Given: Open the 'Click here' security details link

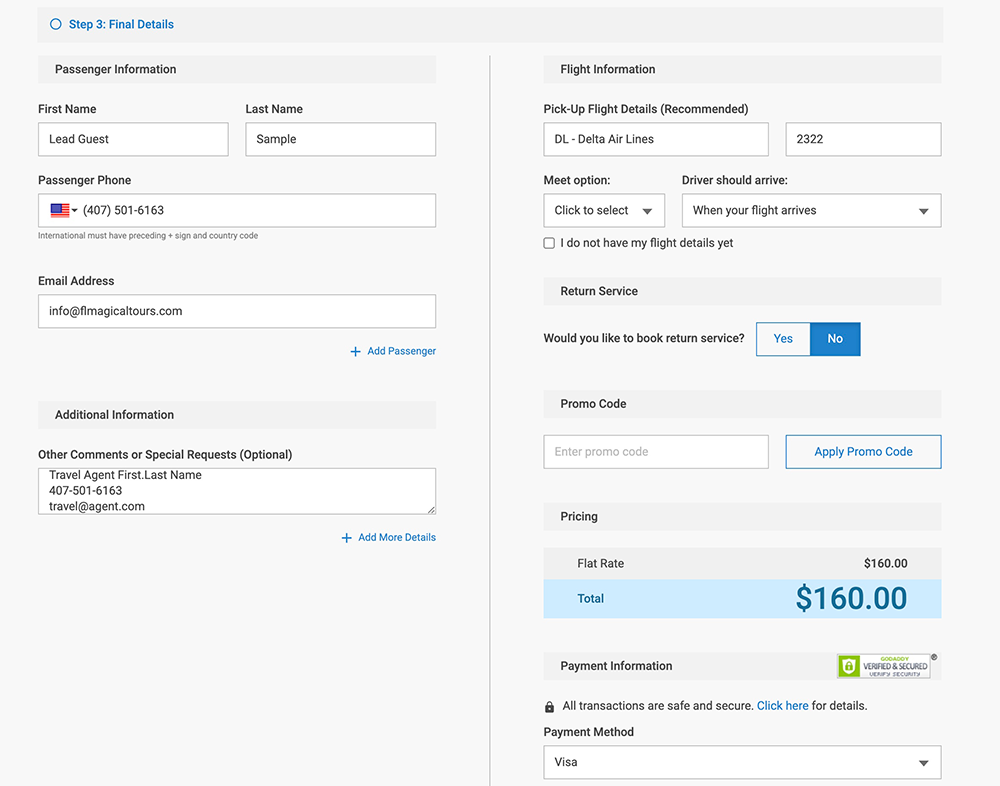Looking at the screenshot, I should click(782, 706).
